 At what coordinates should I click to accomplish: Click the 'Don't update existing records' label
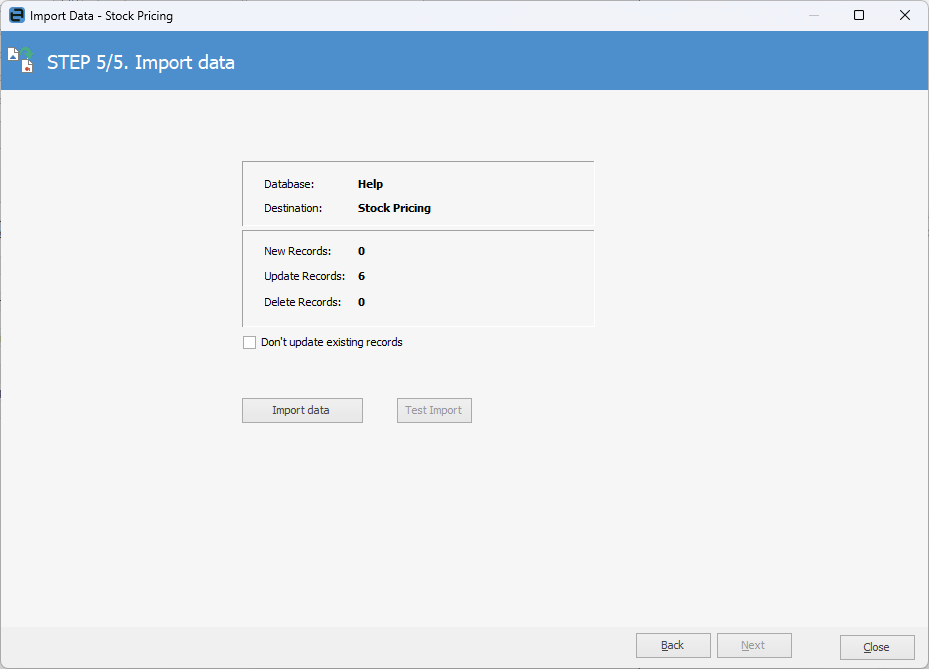tap(331, 342)
